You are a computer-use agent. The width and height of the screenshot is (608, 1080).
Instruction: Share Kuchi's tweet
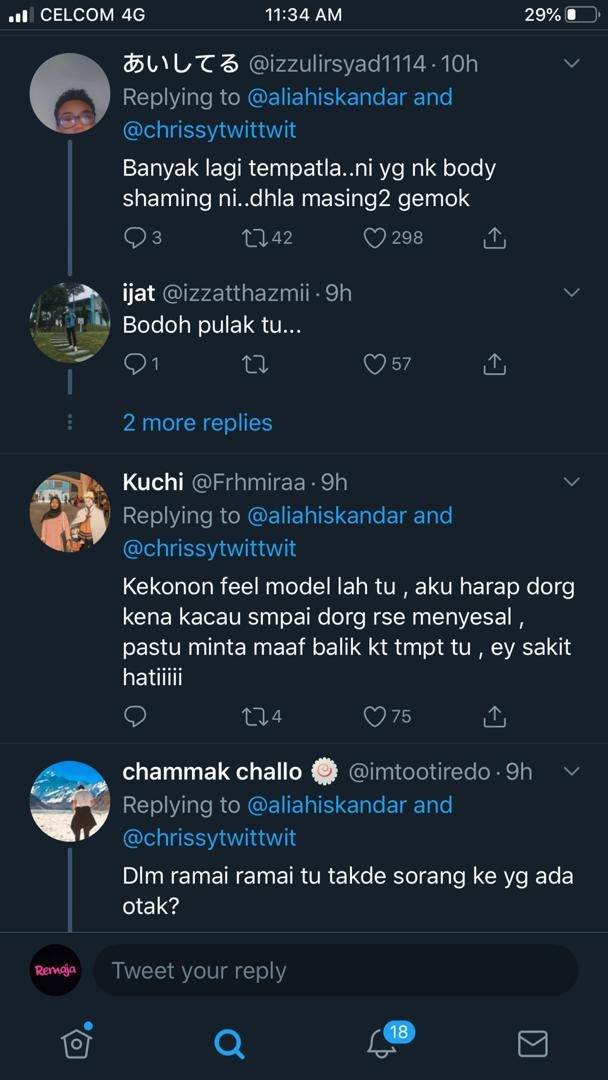pyautogui.click(x=494, y=716)
